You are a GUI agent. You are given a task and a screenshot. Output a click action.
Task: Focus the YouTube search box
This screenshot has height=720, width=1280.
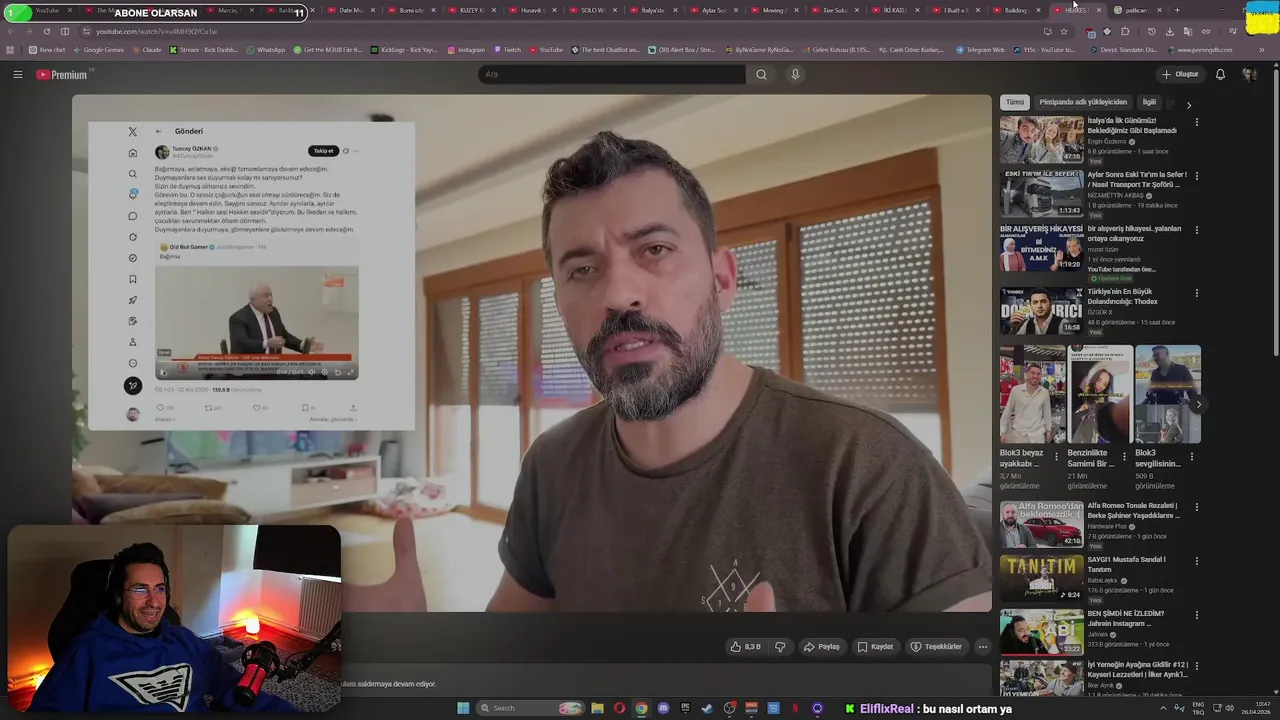pos(612,74)
